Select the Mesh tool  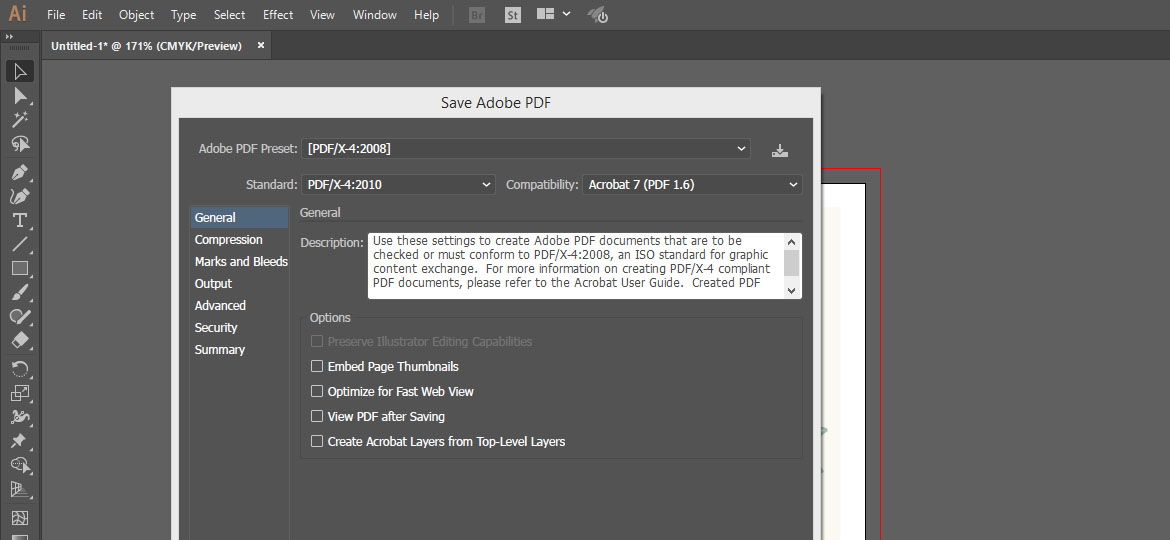coord(20,518)
